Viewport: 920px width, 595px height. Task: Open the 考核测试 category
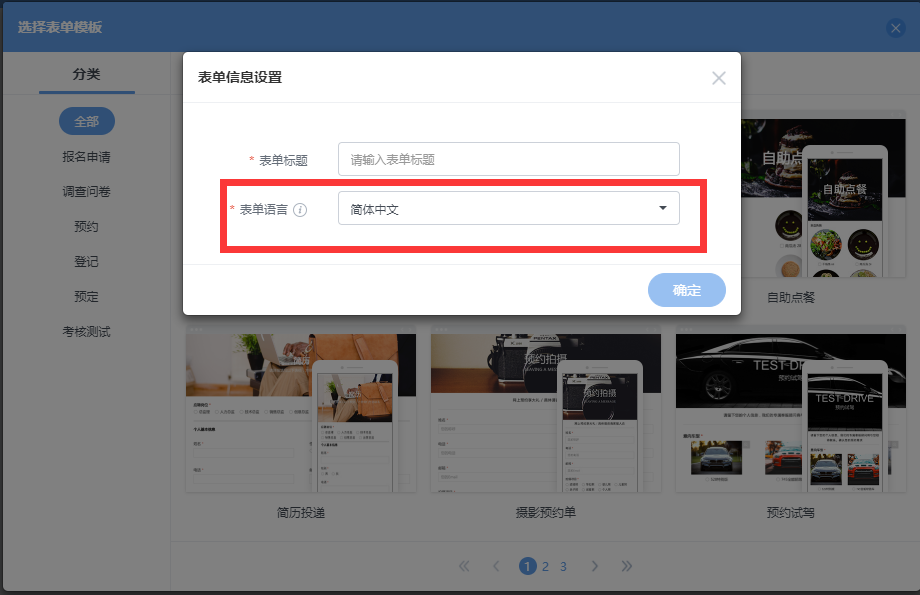click(x=86, y=332)
